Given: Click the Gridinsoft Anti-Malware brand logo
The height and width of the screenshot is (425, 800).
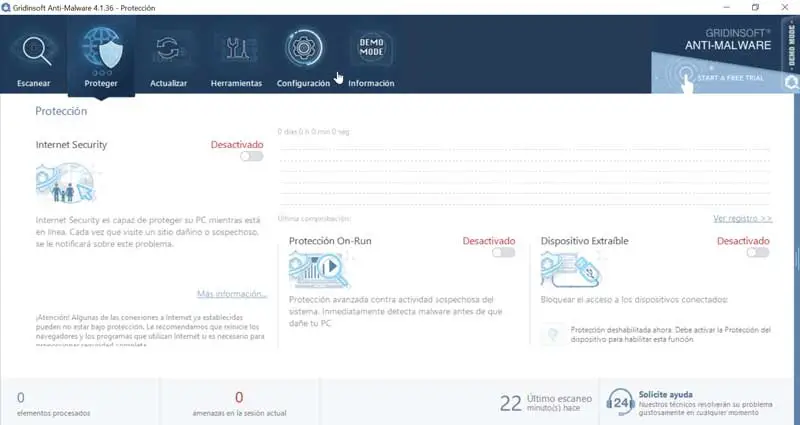Looking at the screenshot, I should click(728, 40).
